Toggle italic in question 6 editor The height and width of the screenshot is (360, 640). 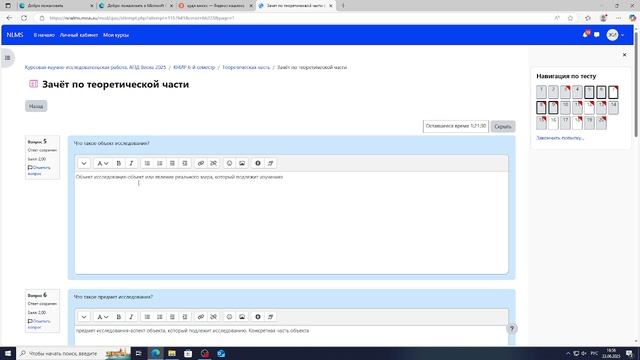(131, 317)
